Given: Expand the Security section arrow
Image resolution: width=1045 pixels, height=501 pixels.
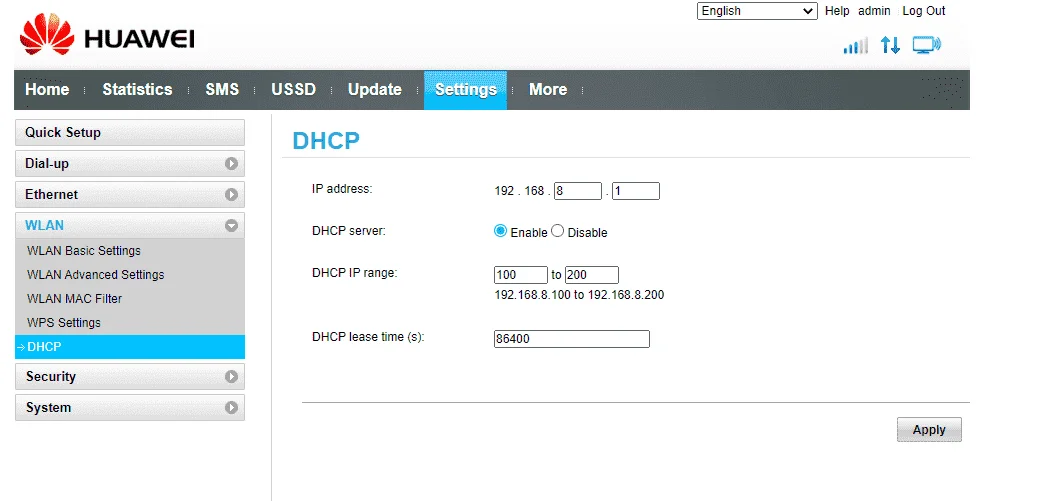Looking at the screenshot, I should click(231, 376).
